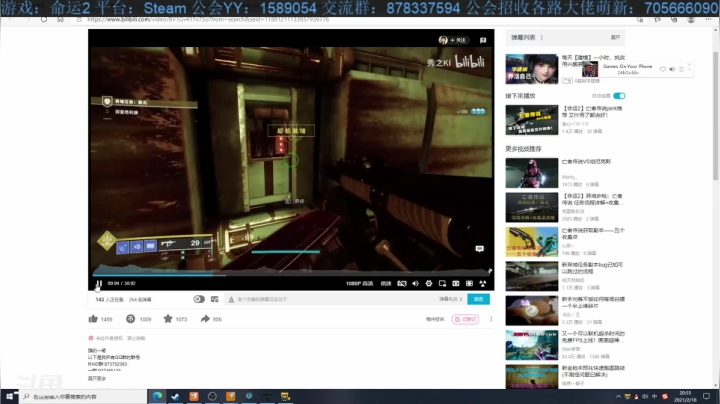
Task: Open Steam from the taskbar
Action: (x=175, y=396)
